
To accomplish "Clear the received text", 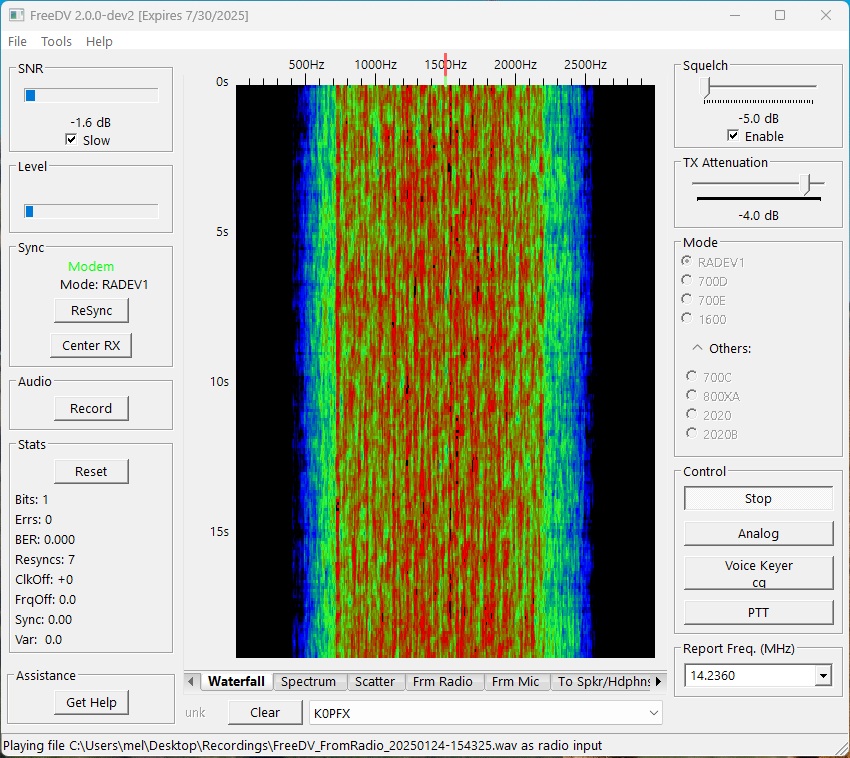I will point(265,712).
